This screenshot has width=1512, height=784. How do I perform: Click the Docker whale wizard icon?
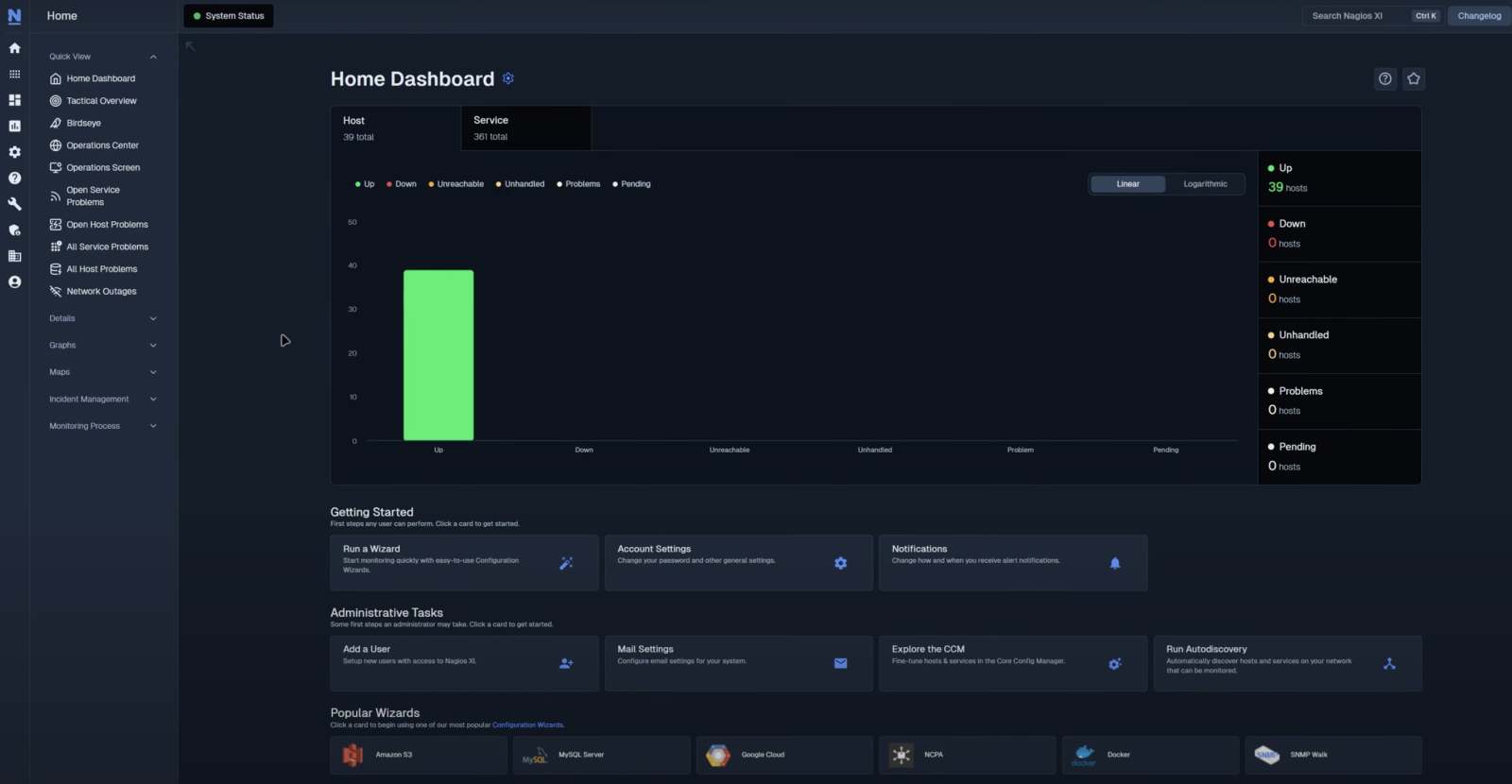pyautogui.click(x=1084, y=755)
